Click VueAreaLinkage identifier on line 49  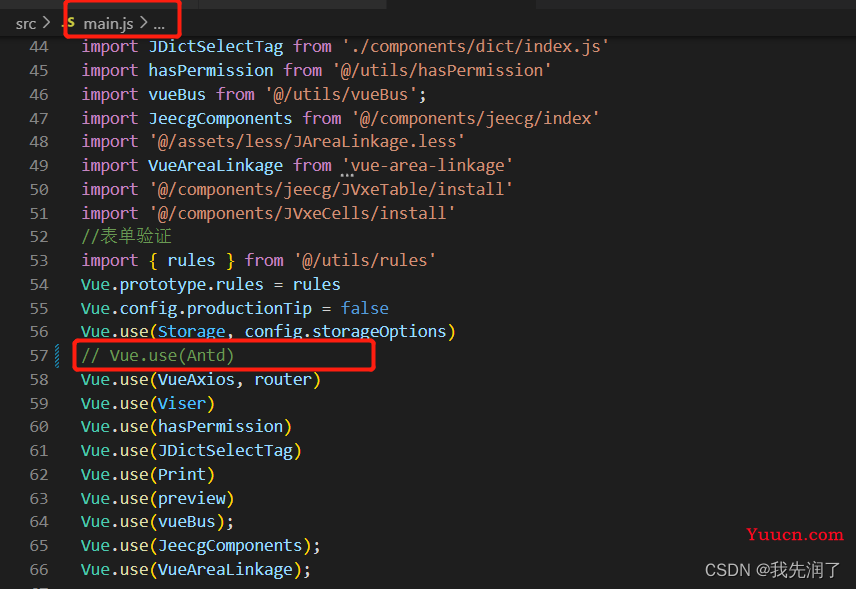[216, 165]
